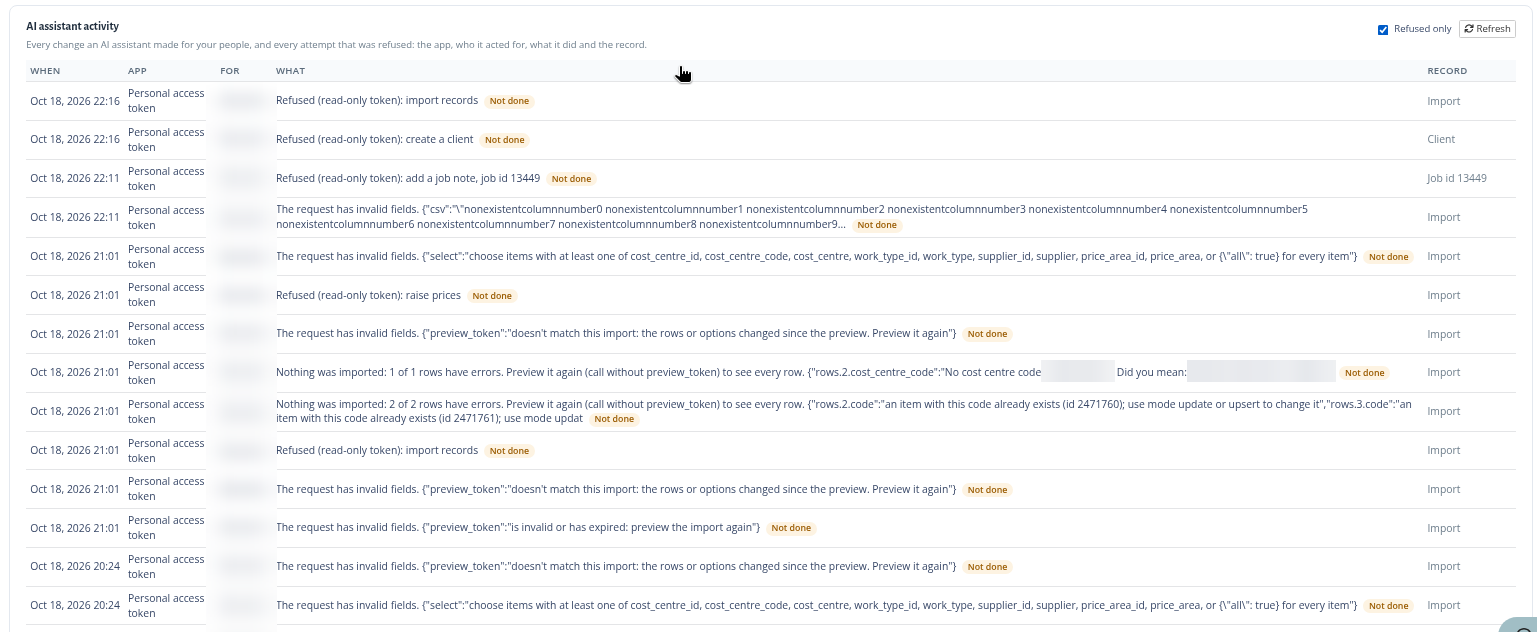Click the APP column header
The image size is (1537, 632).
[x=137, y=71]
